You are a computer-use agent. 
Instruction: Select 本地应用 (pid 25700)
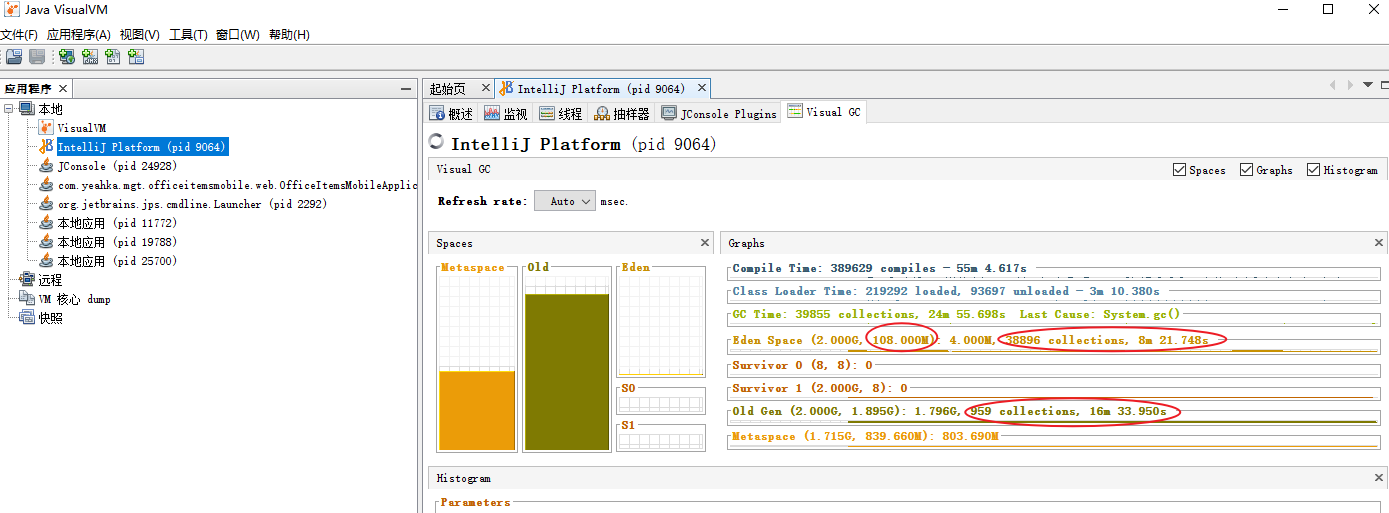107,261
